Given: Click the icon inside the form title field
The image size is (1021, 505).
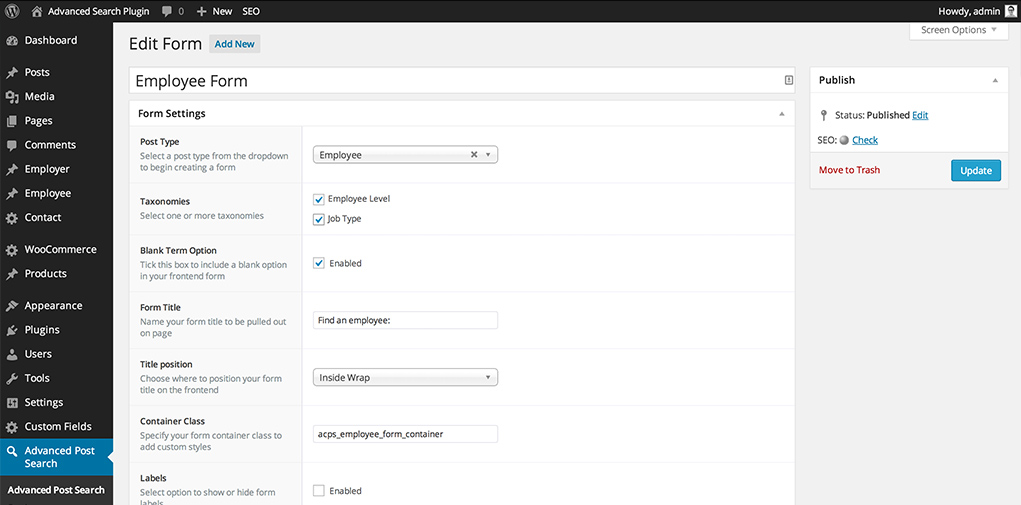Looking at the screenshot, I should tap(789, 80).
